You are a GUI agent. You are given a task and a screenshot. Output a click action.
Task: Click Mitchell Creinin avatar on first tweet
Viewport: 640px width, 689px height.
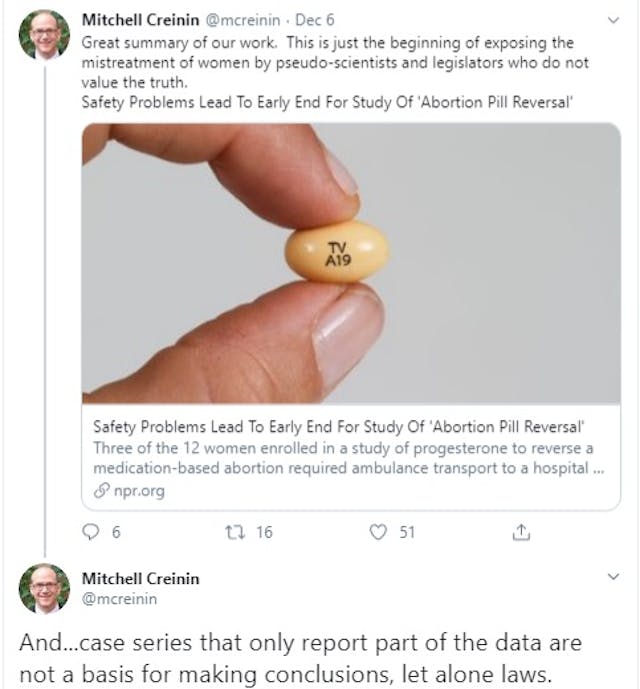(44, 35)
